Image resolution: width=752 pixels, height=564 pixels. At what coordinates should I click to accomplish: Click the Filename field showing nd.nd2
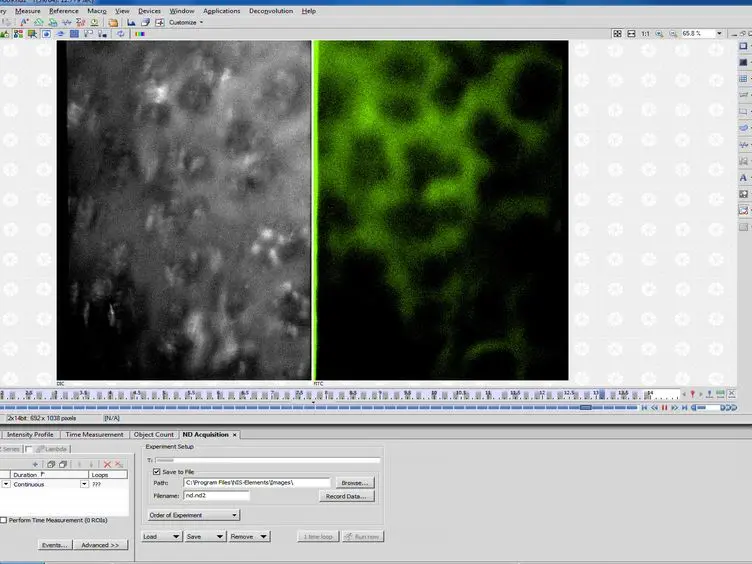pyautogui.click(x=217, y=495)
